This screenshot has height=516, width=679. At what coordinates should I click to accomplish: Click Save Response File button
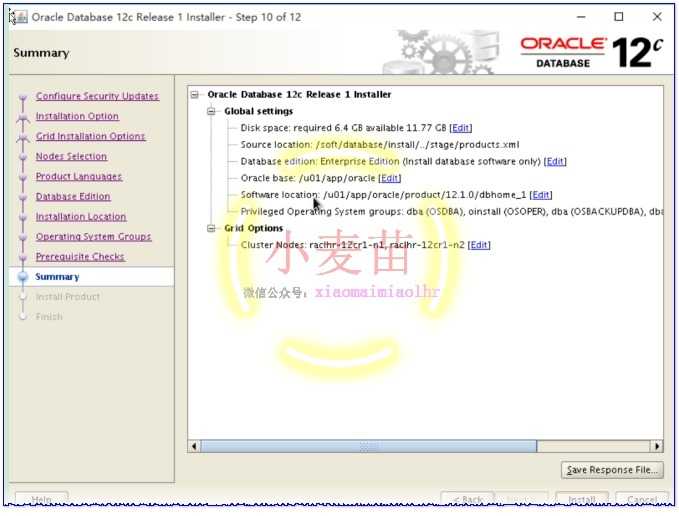pyautogui.click(x=612, y=470)
